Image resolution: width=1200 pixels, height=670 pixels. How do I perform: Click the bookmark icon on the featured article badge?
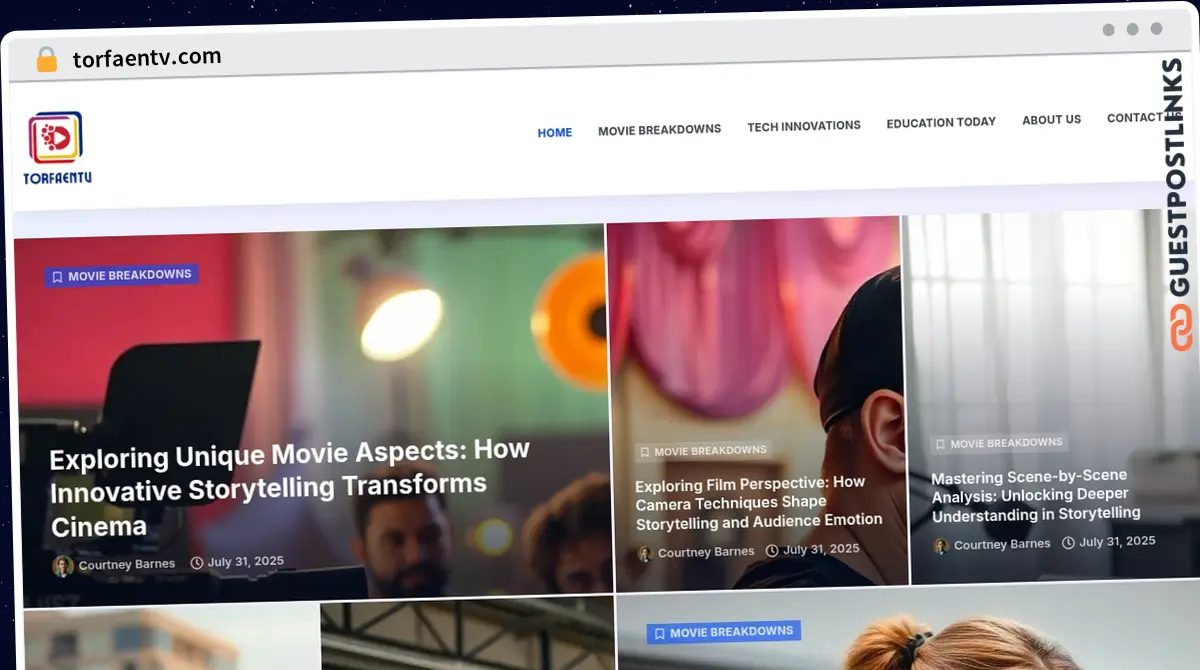pos(57,276)
